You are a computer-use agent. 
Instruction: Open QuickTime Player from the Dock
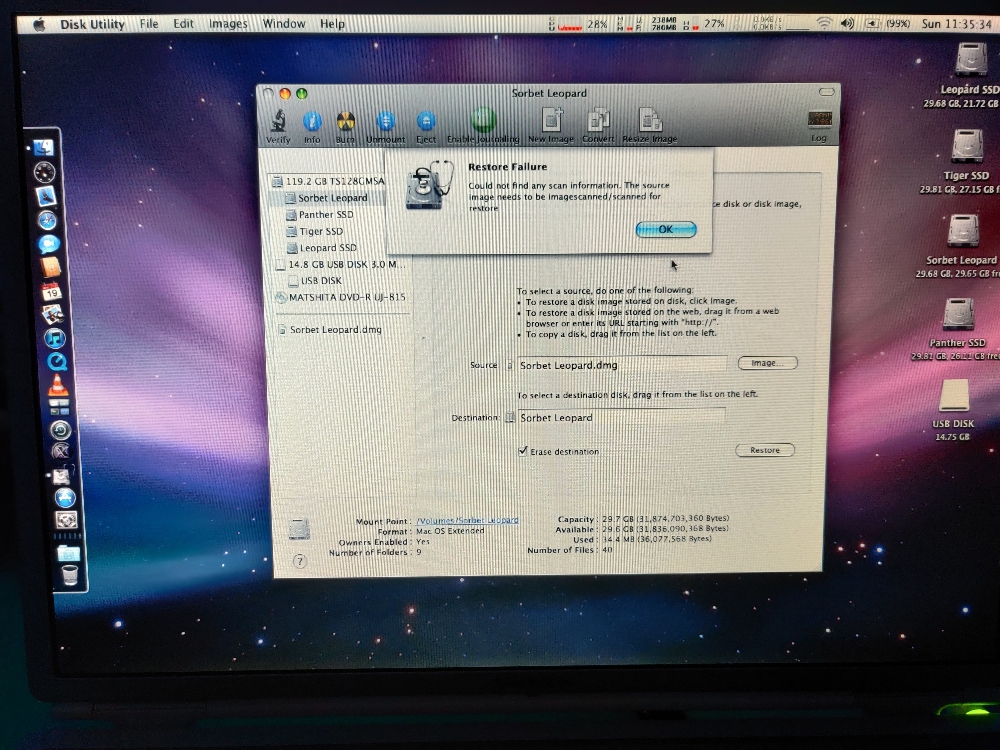(56, 362)
